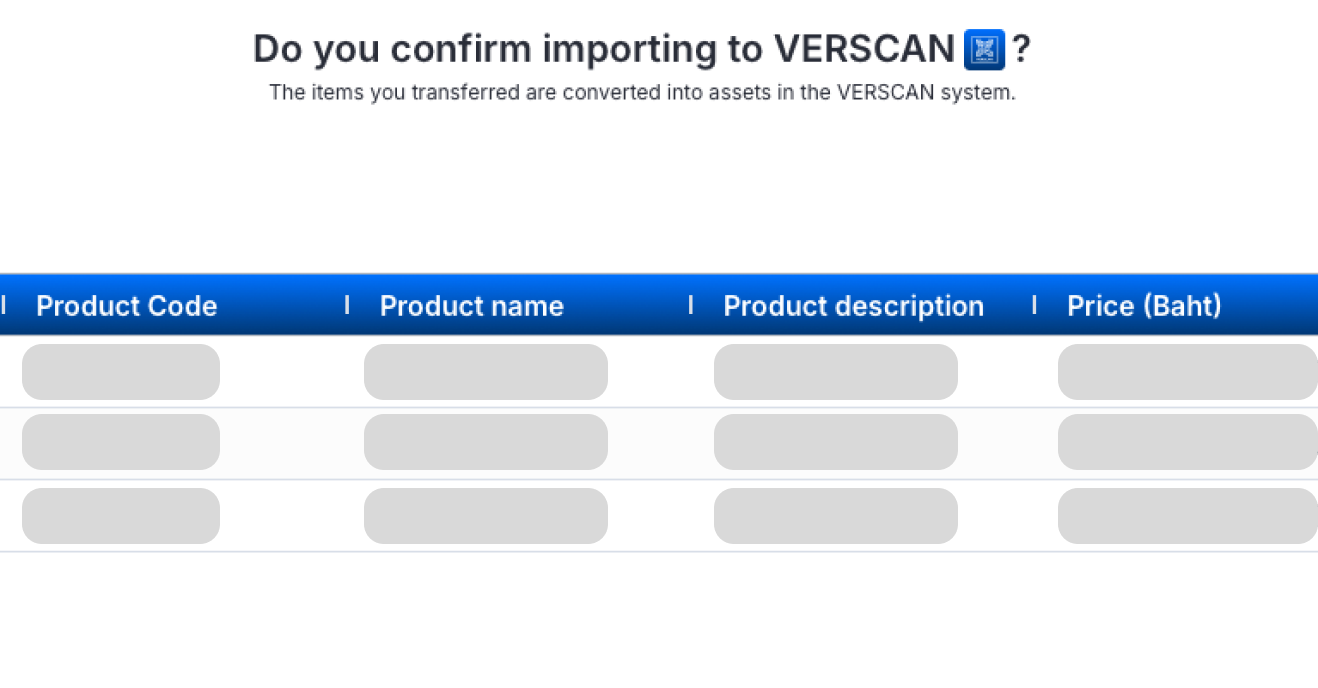This screenshot has width=1318, height=688.
Task: Select first row Product Code placeholder cell
Action: pyautogui.click(x=121, y=372)
